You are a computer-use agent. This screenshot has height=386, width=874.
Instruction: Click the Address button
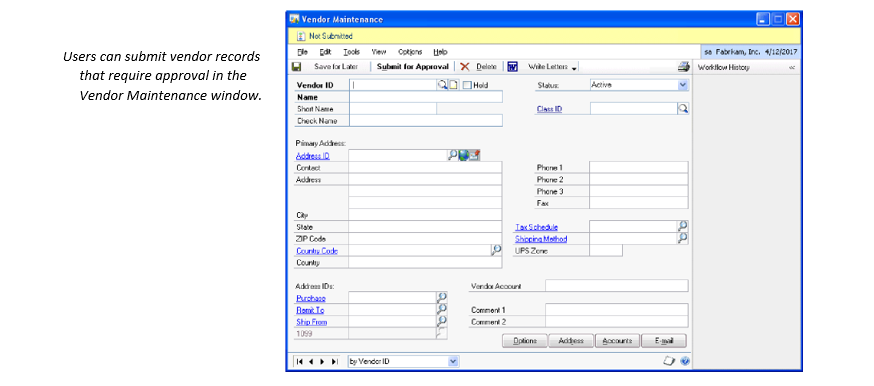point(571,341)
